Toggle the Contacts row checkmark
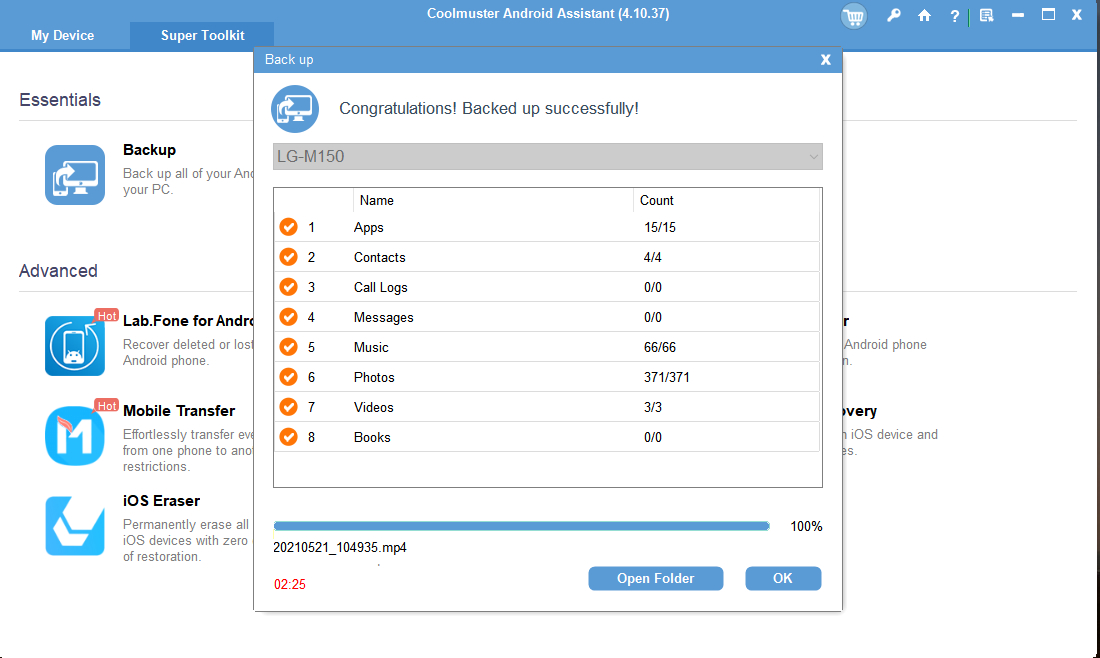The width and height of the screenshot is (1100, 658). click(x=288, y=257)
